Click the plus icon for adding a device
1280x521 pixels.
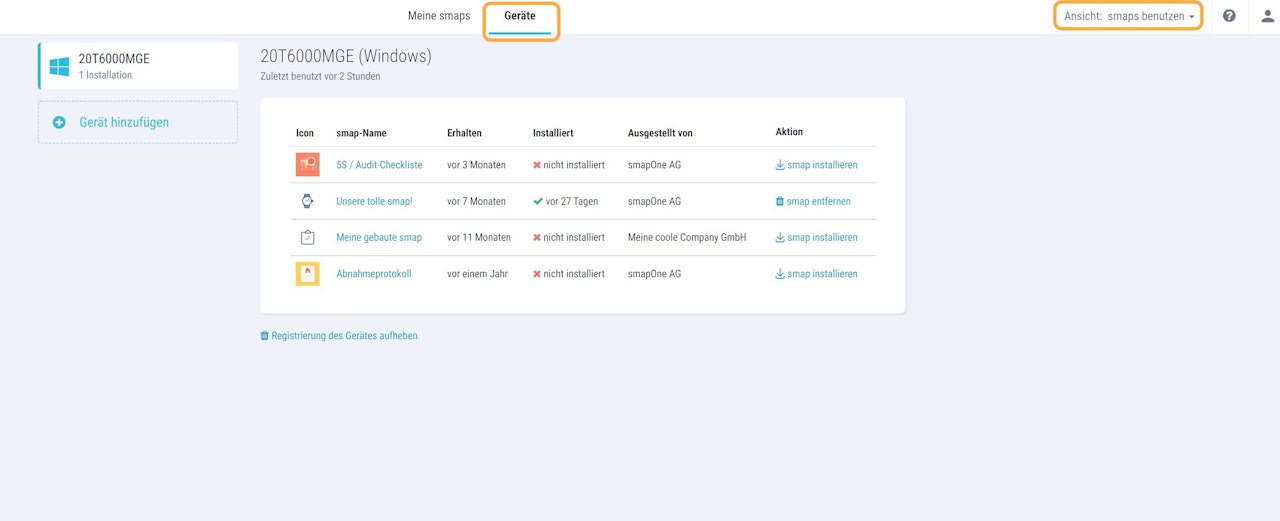tap(59, 122)
